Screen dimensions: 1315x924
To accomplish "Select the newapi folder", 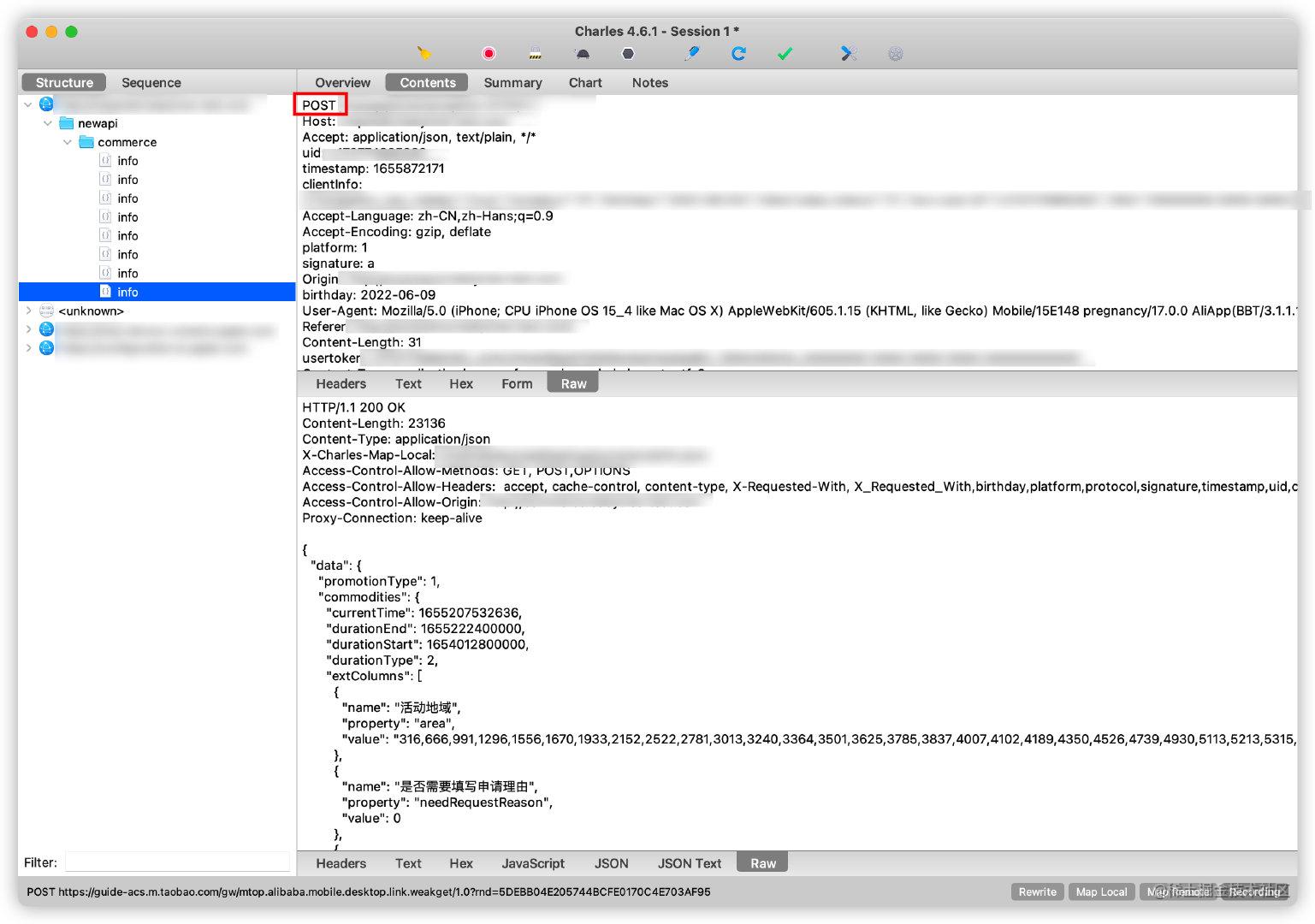I will (98, 123).
